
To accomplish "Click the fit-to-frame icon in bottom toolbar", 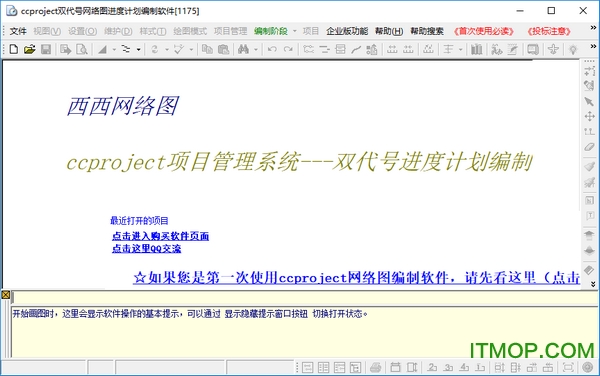I will [x=568, y=368].
